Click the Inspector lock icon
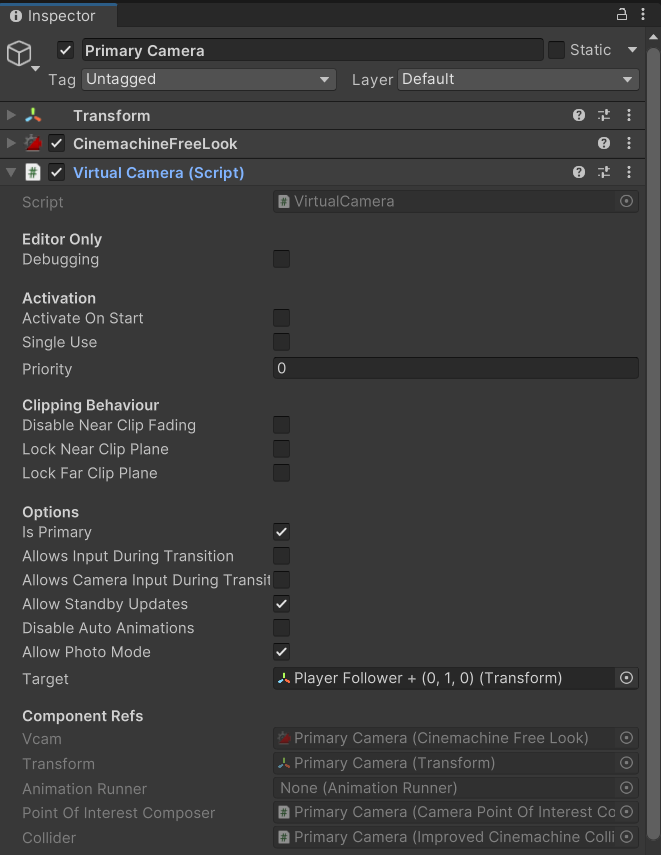 [x=622, y=14]
